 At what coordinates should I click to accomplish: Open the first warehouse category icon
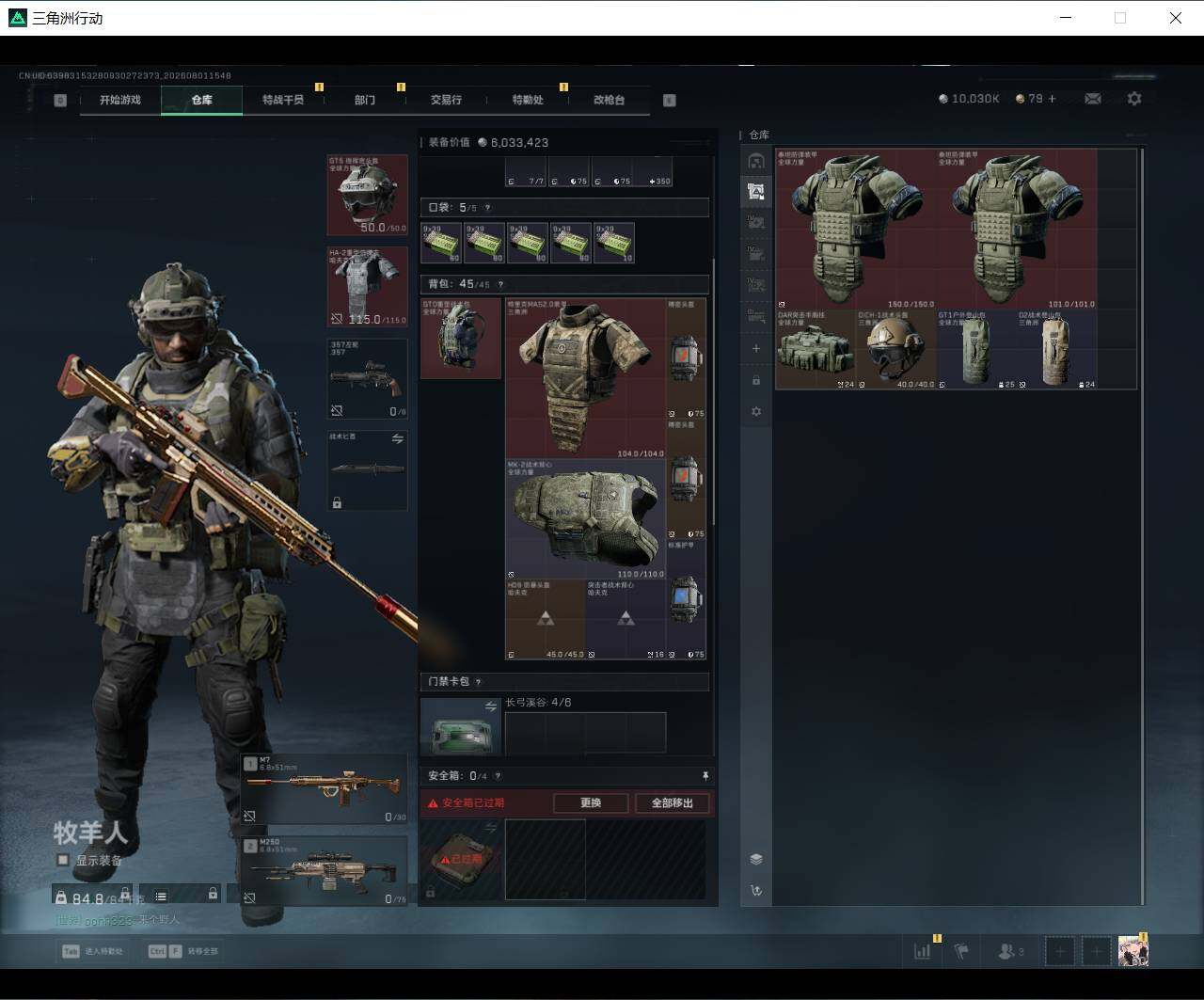[x=755, y=161]
